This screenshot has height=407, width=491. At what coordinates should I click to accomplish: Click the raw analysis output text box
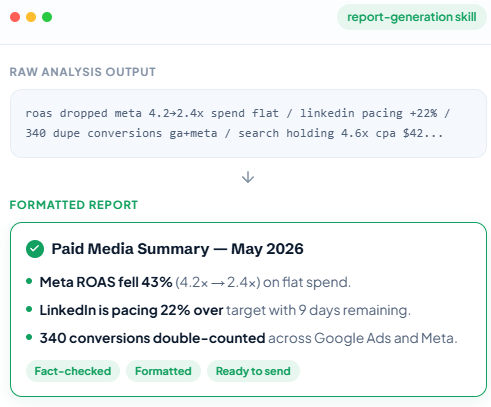pos(248,123)
